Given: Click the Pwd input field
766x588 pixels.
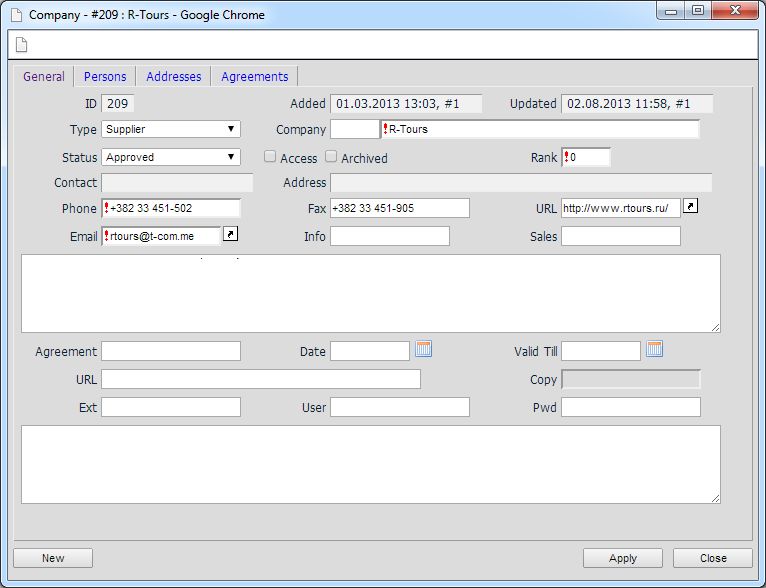Looking at the screenshot, I should click(631, 407).
